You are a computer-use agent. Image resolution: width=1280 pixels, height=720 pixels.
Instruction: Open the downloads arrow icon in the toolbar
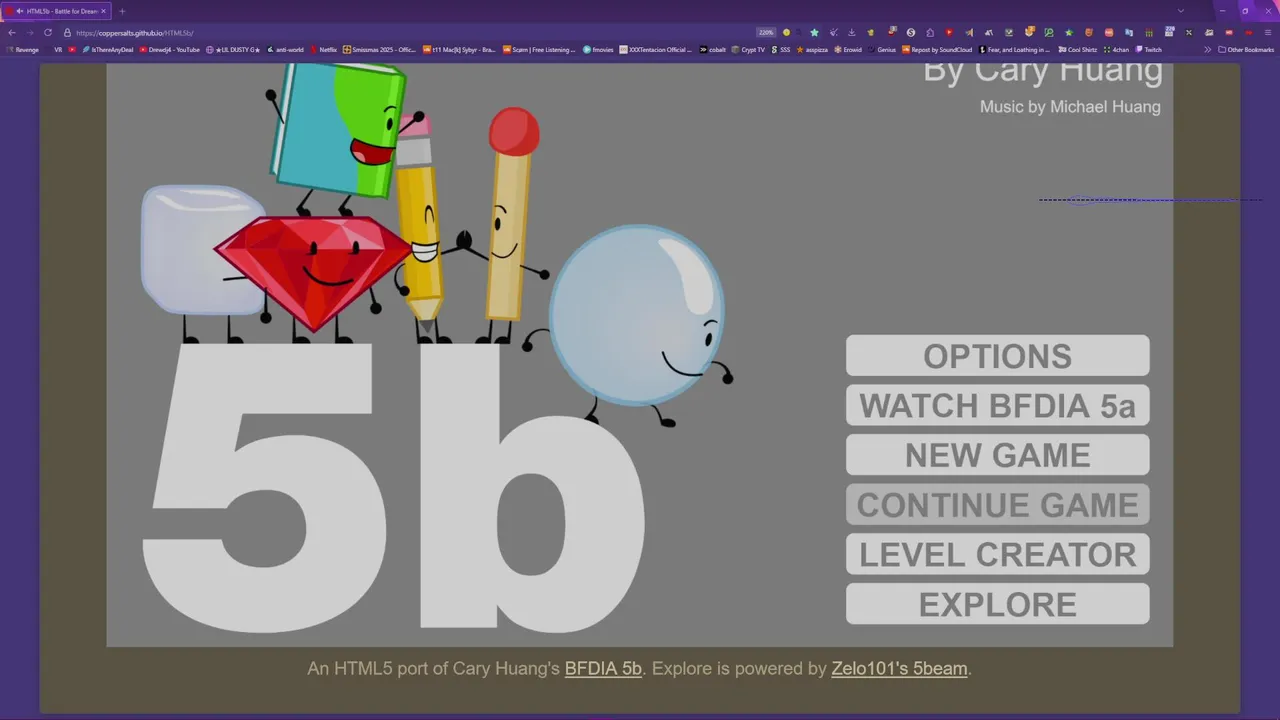pyautogui.click(x=852, y=32)
